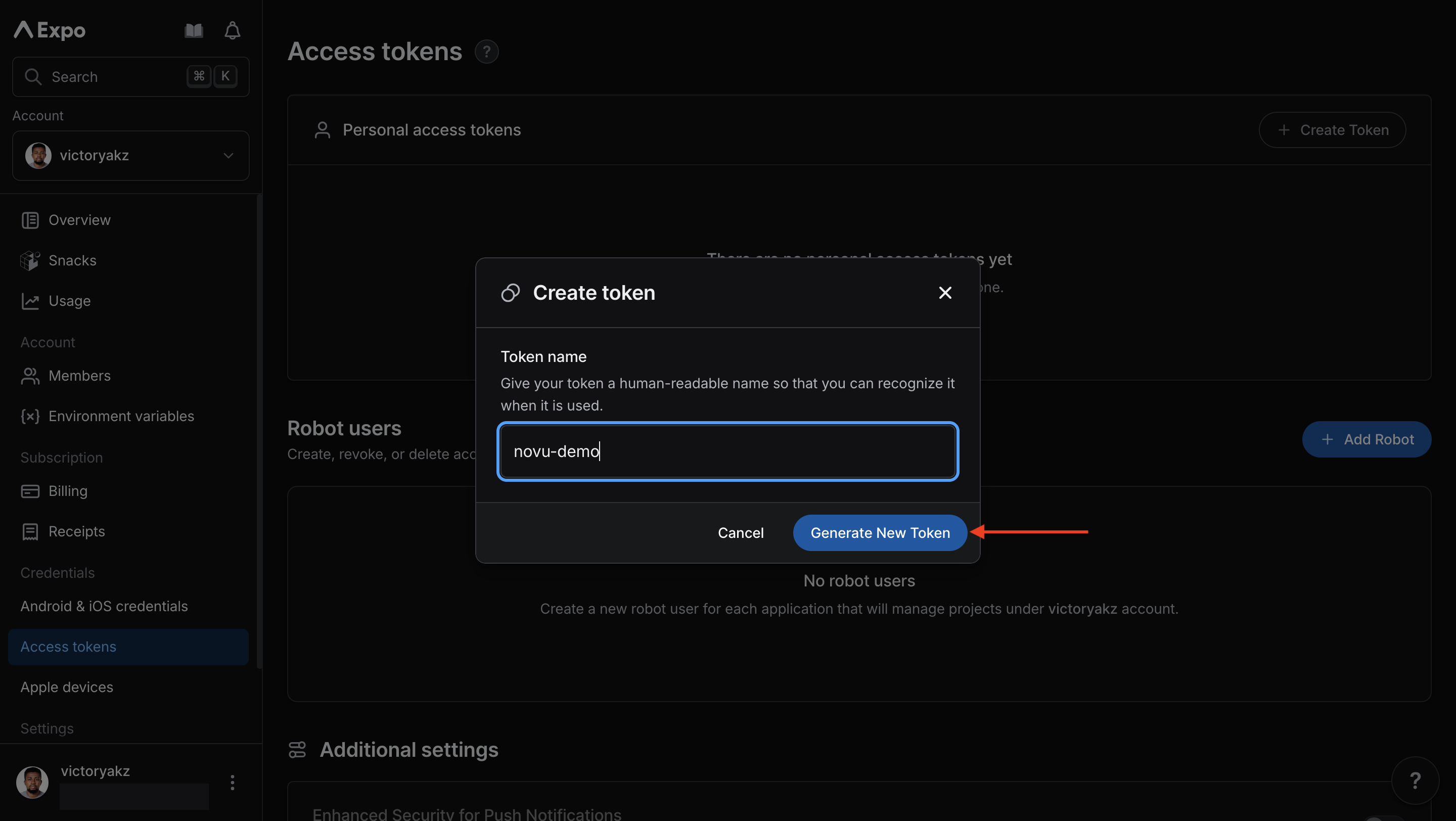Screen dimensions: 1456x821
Task: Open the help bubble in bottom corner
Action: point(1416,781)
